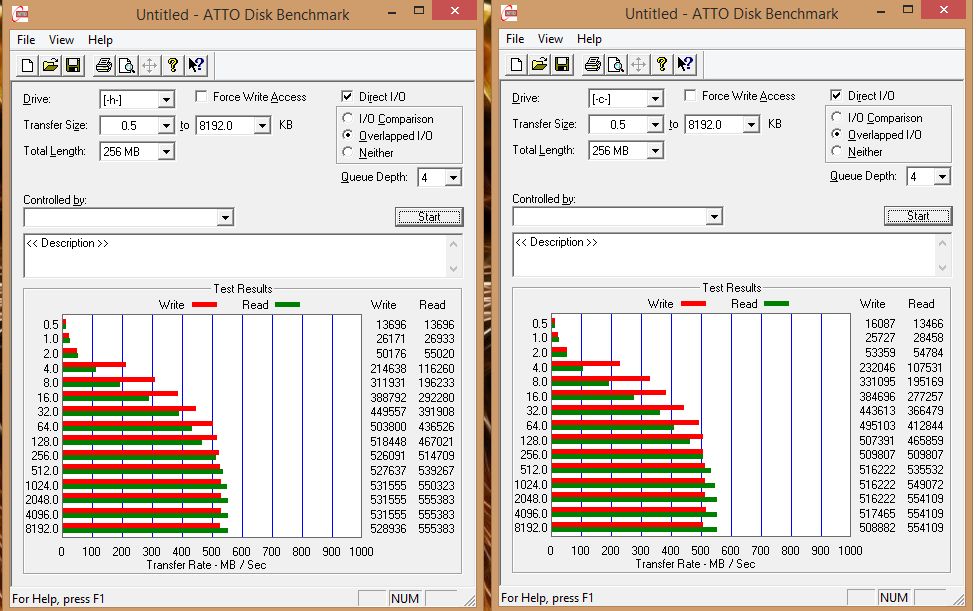This screenshot has width=976, height=611.
Task: Select I/O Comparison radio in left window
Action: 347,118
